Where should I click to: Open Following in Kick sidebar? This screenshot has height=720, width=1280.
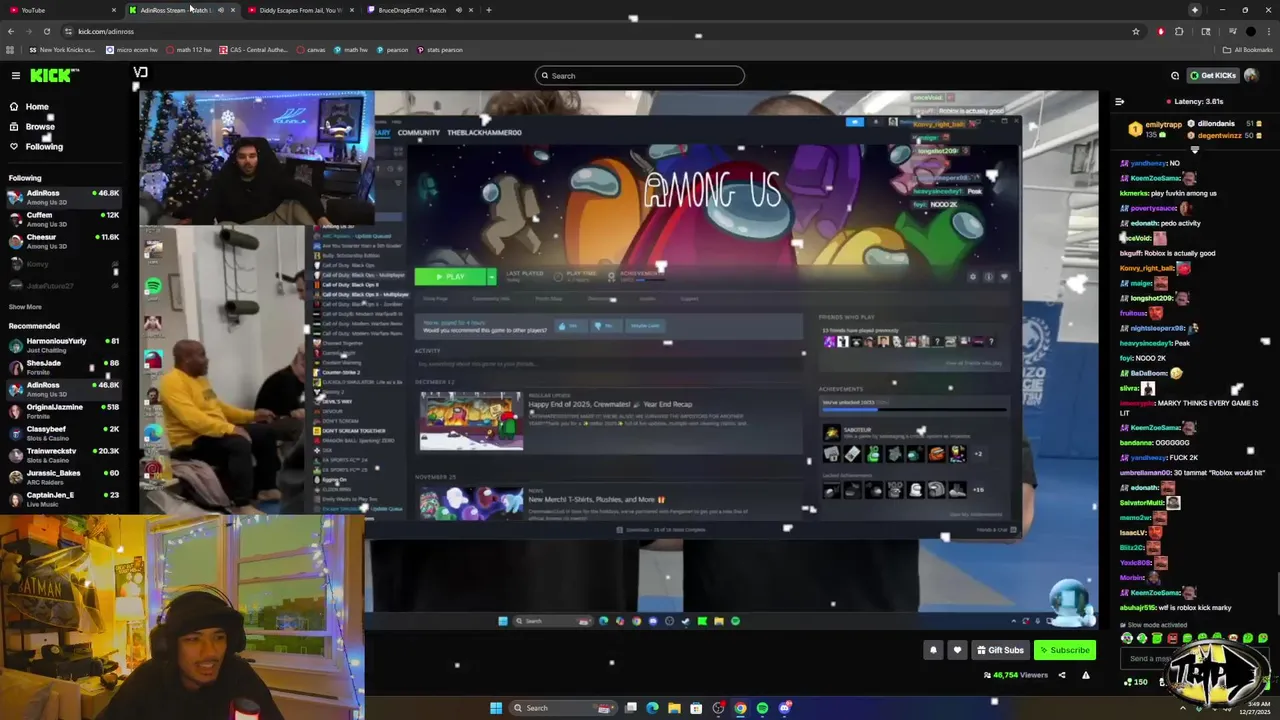[44, 146]
